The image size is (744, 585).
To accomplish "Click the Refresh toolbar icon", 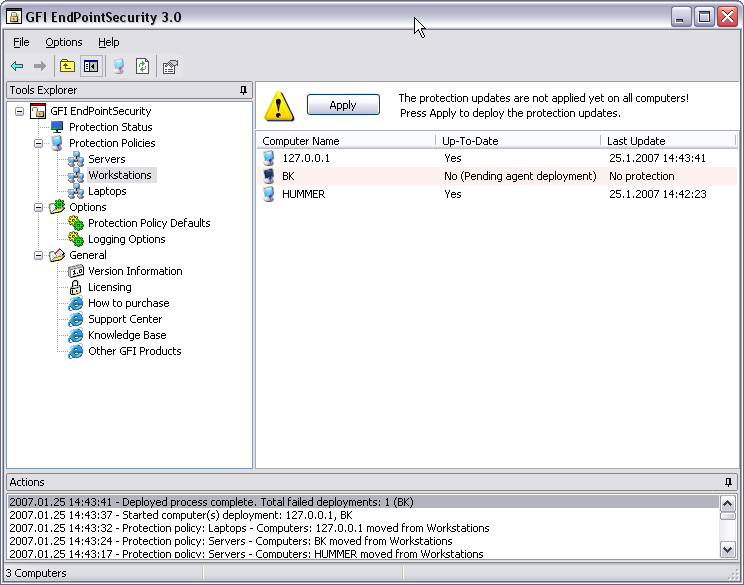I will [143, 67].
